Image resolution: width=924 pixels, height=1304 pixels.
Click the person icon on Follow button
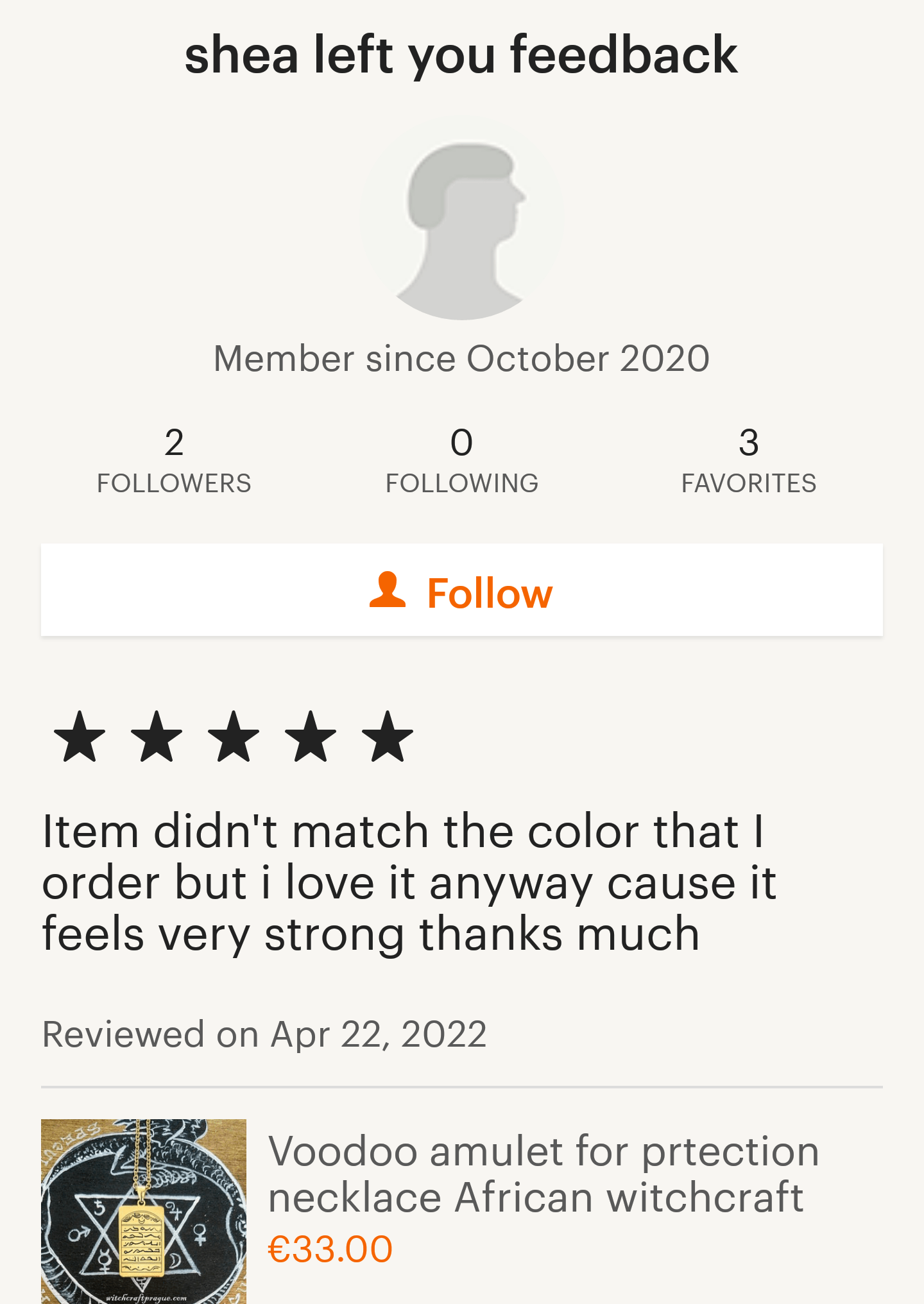tap(388, 590)
